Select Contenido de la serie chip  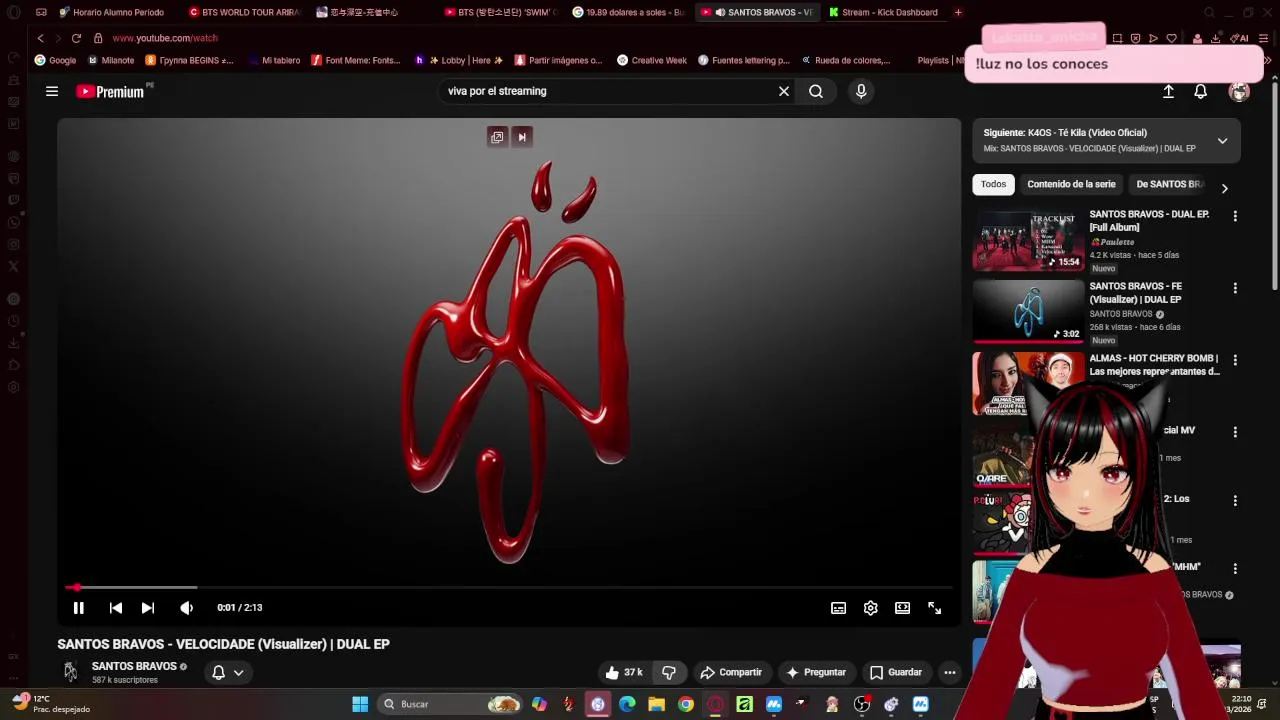tap(1071, 184)
